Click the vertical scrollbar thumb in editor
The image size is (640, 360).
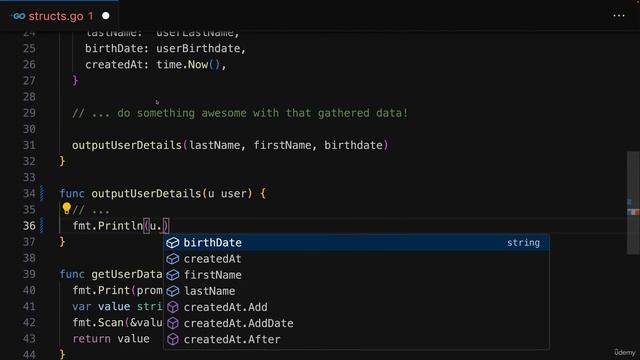[x=633, y=203]
